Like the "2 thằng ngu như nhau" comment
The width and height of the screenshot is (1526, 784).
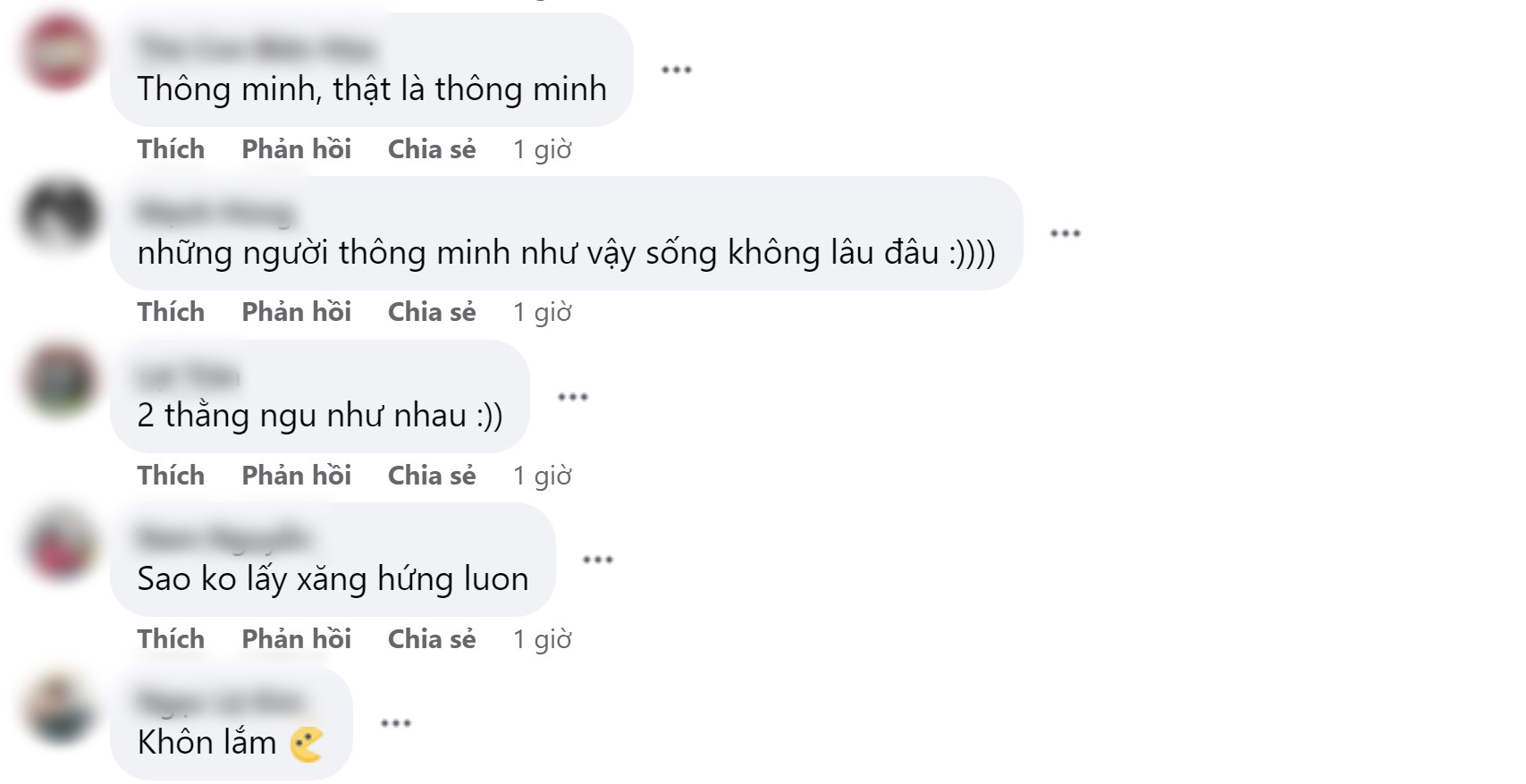171,476
